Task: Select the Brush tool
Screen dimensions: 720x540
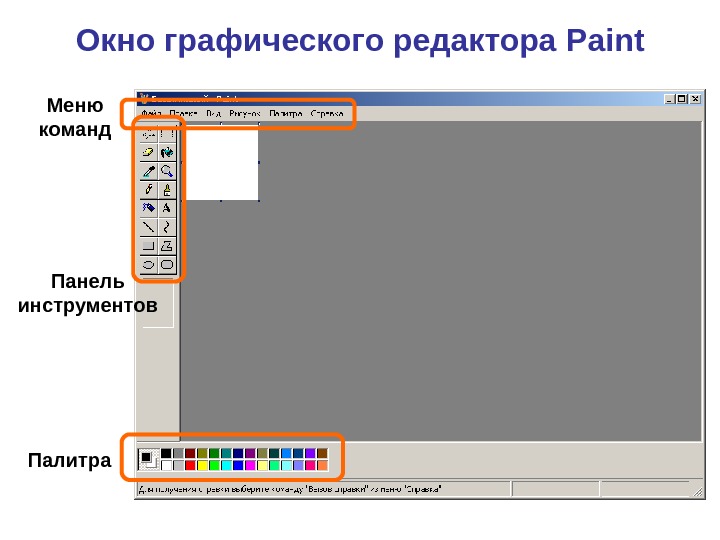Action: (x=167, y=190)
